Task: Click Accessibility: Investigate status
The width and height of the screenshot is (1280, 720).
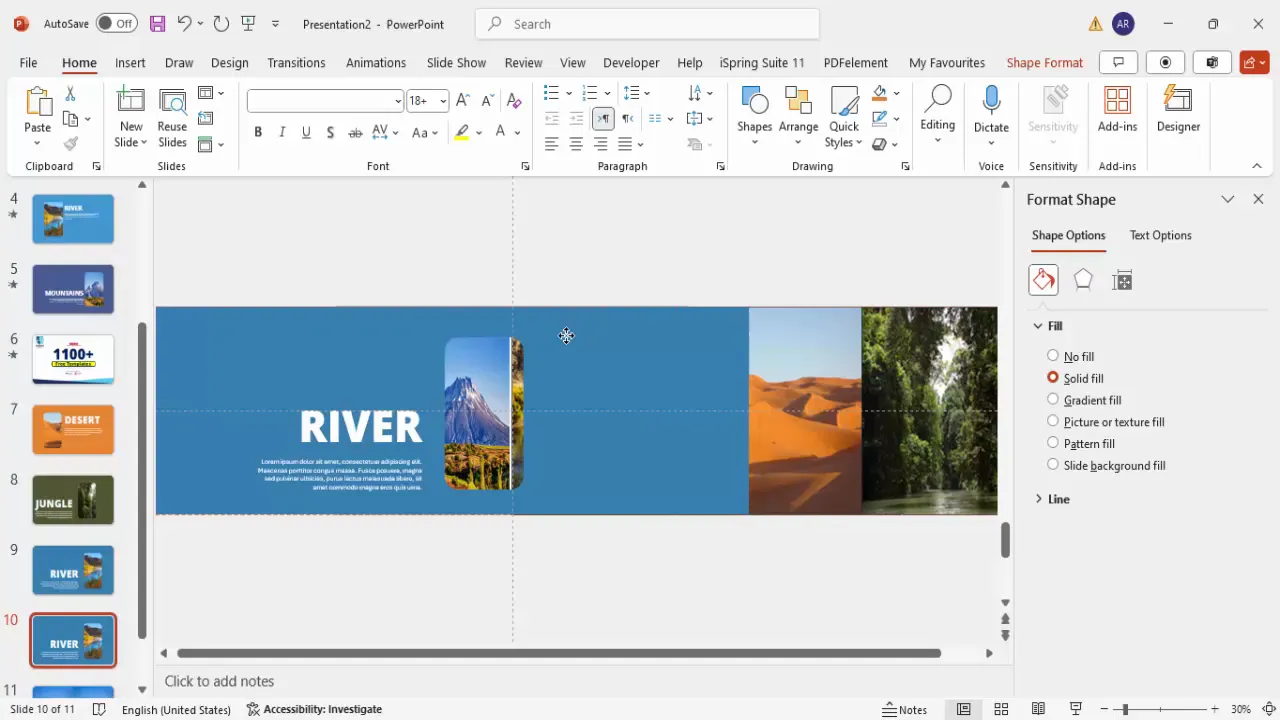Action: tap(314, 709)
